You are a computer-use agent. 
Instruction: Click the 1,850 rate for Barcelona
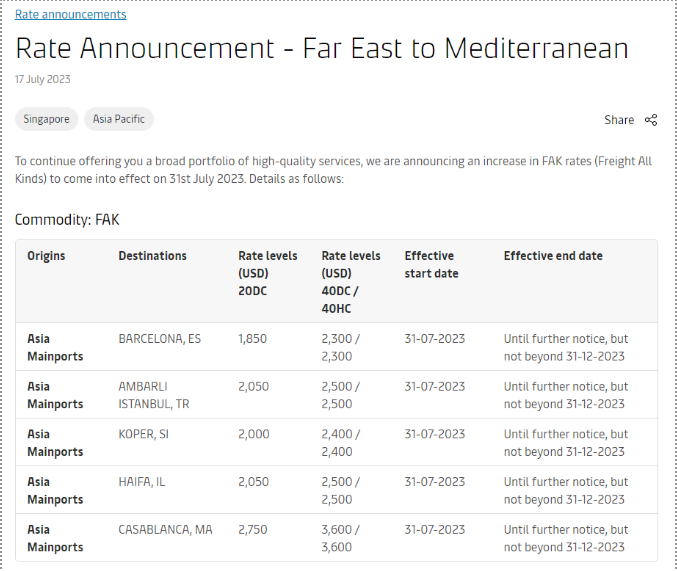click(x=252, y=339)
